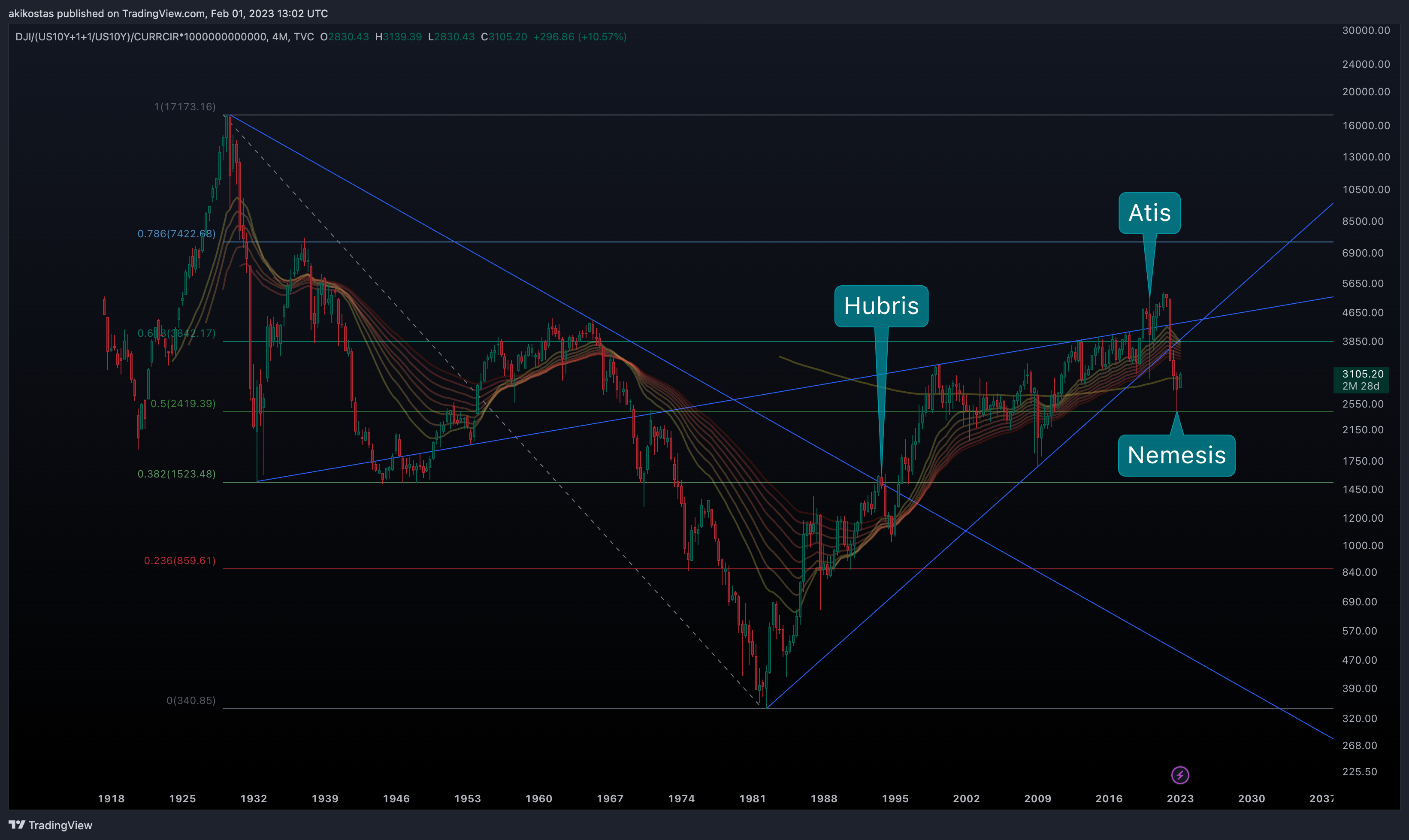Click the 2009 label on time axis
Screen dimensions: 1409x840
tap(1037, 799)
